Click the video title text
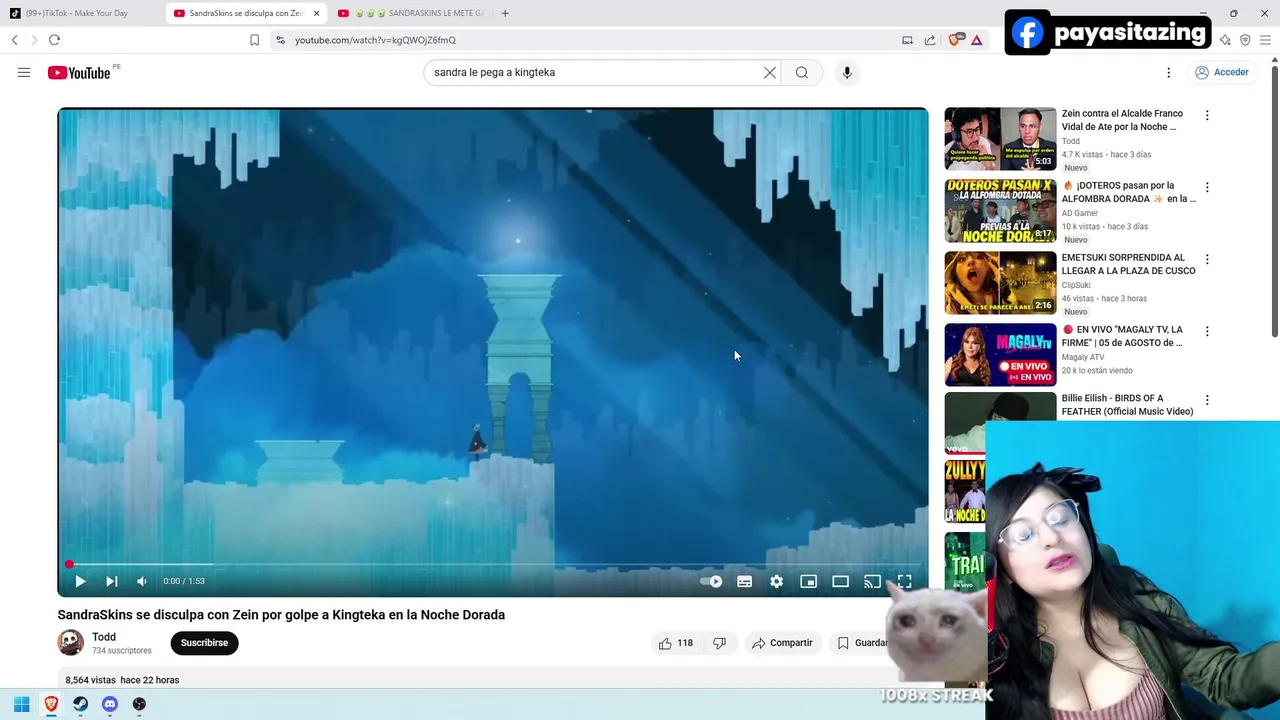 (281, 615)
